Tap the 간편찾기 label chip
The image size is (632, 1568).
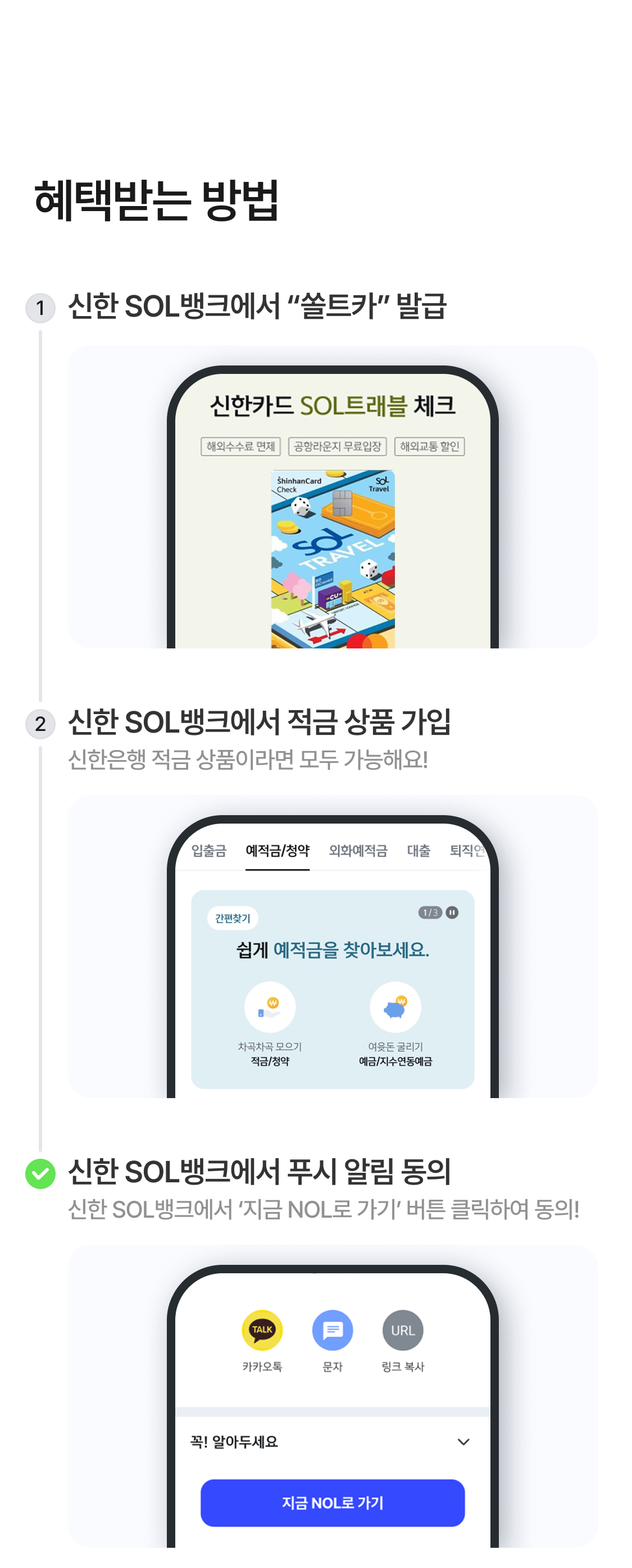[233, 918]
